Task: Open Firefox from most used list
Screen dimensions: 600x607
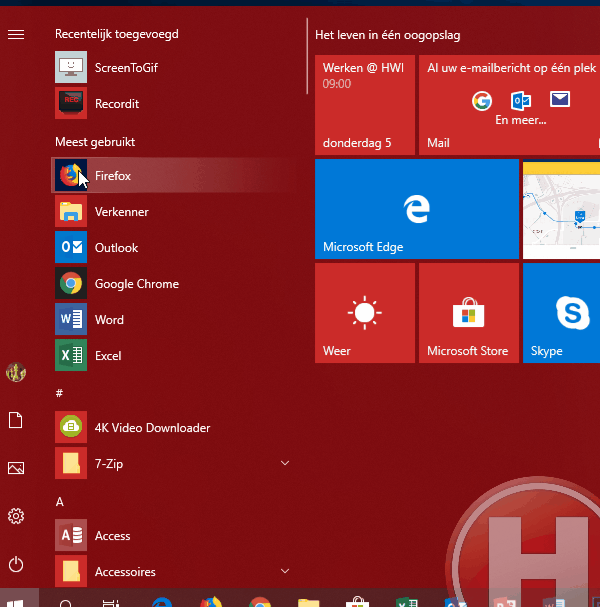Action: click(x=172, y=175)
